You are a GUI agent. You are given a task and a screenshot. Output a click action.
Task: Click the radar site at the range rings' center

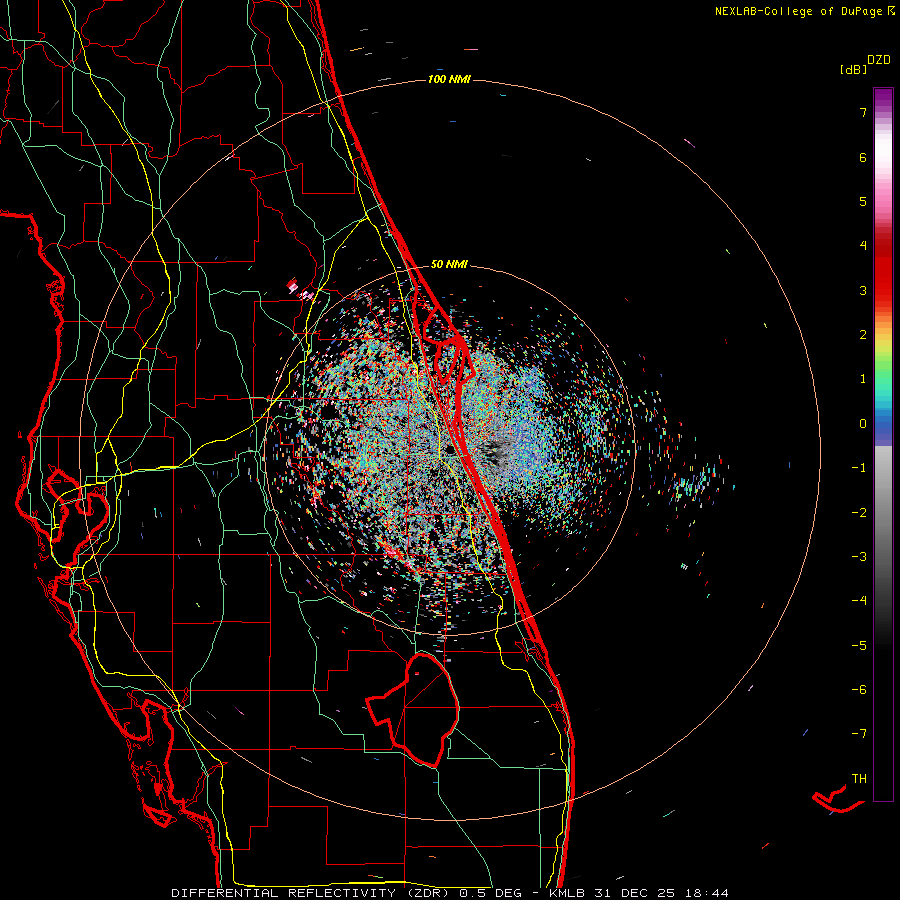[449, 449]
